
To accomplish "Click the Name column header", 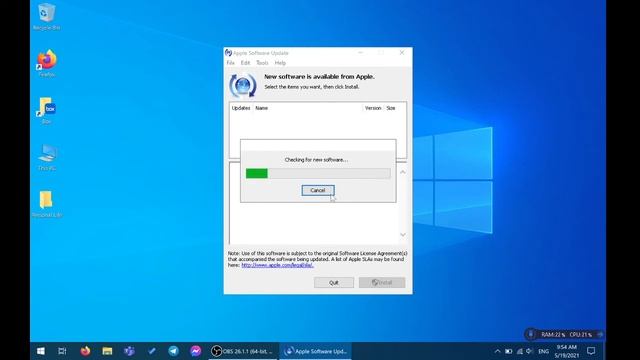I will tap(262, 108).
